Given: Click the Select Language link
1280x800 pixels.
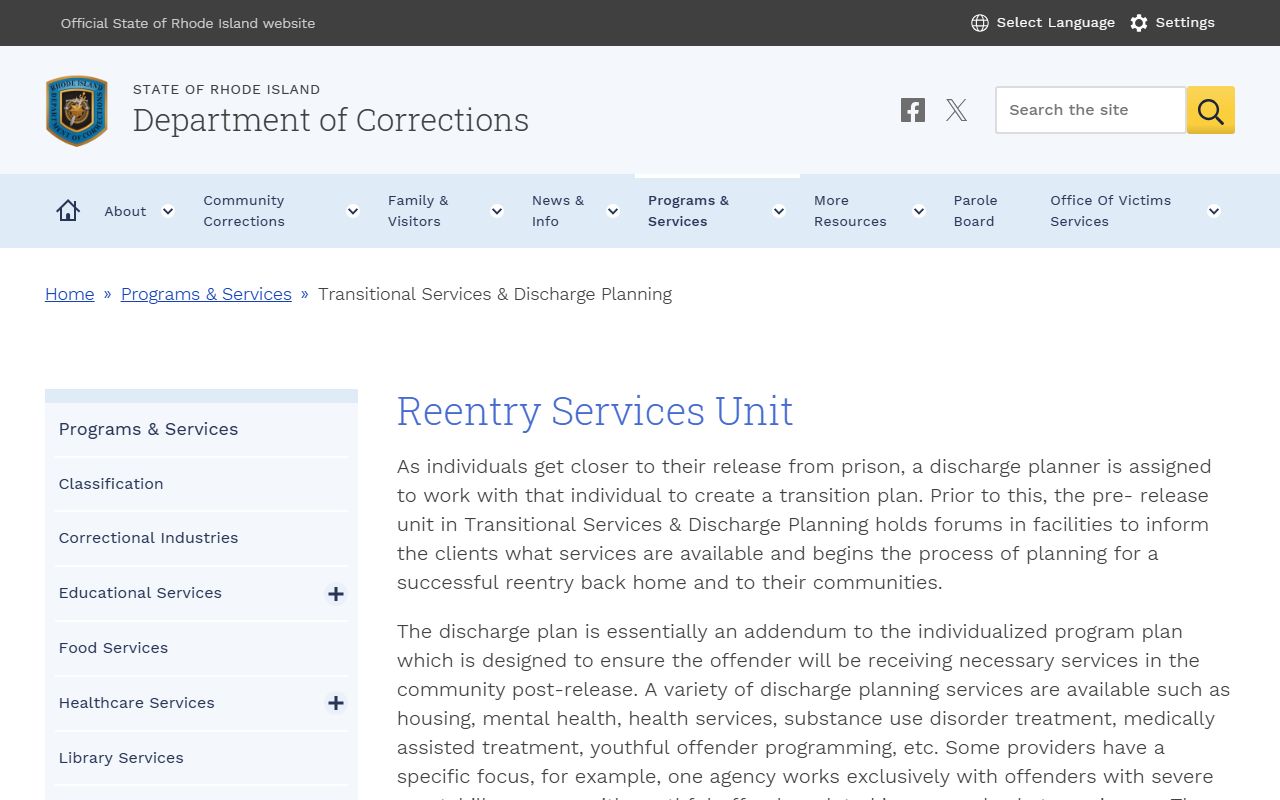Looking at the screenshot, I should click(1055, 23).
